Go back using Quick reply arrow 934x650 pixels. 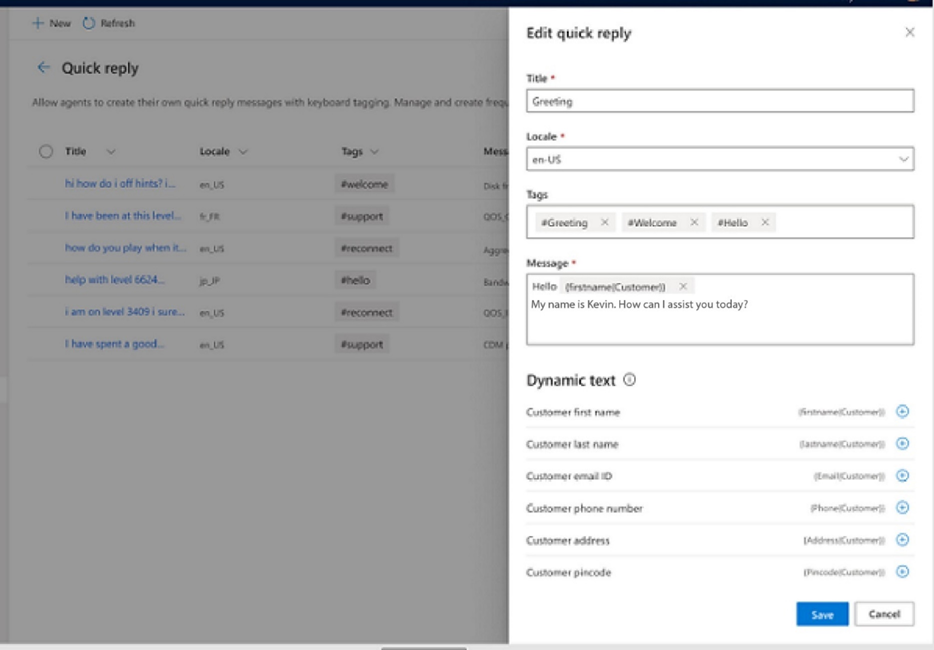(x=43, y=68)
